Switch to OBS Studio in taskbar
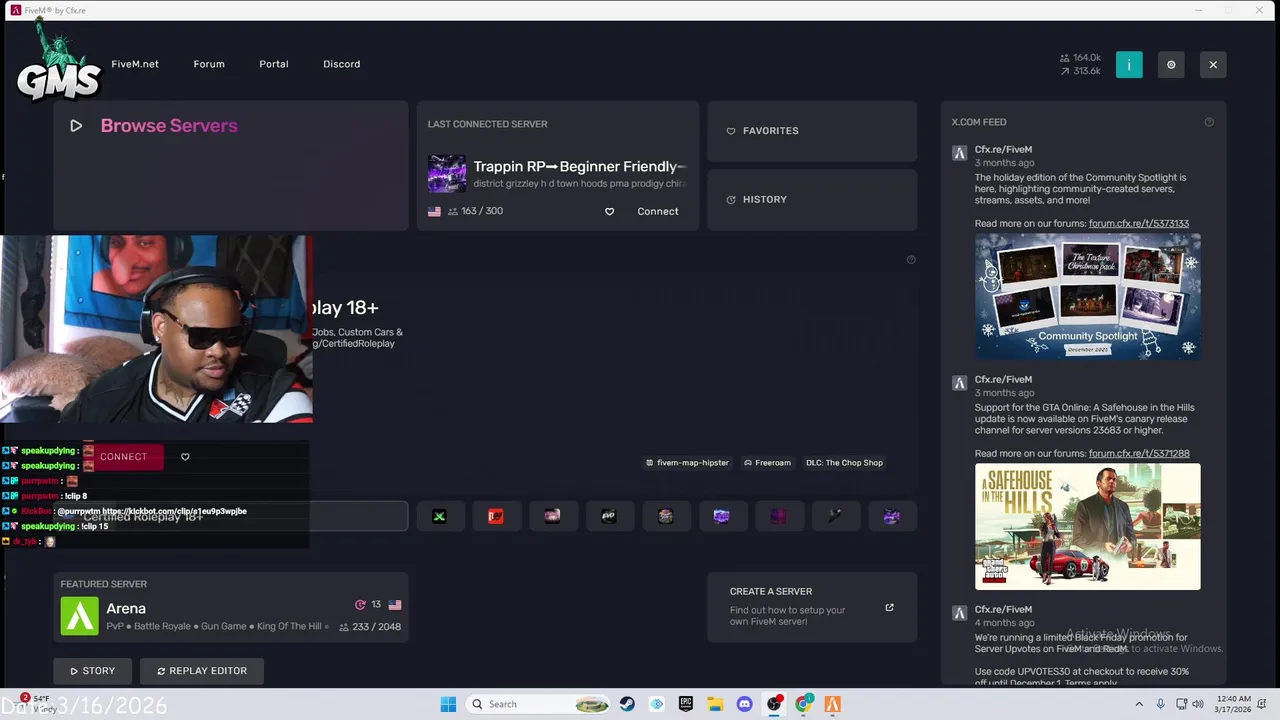 click(x=774, y=704)
